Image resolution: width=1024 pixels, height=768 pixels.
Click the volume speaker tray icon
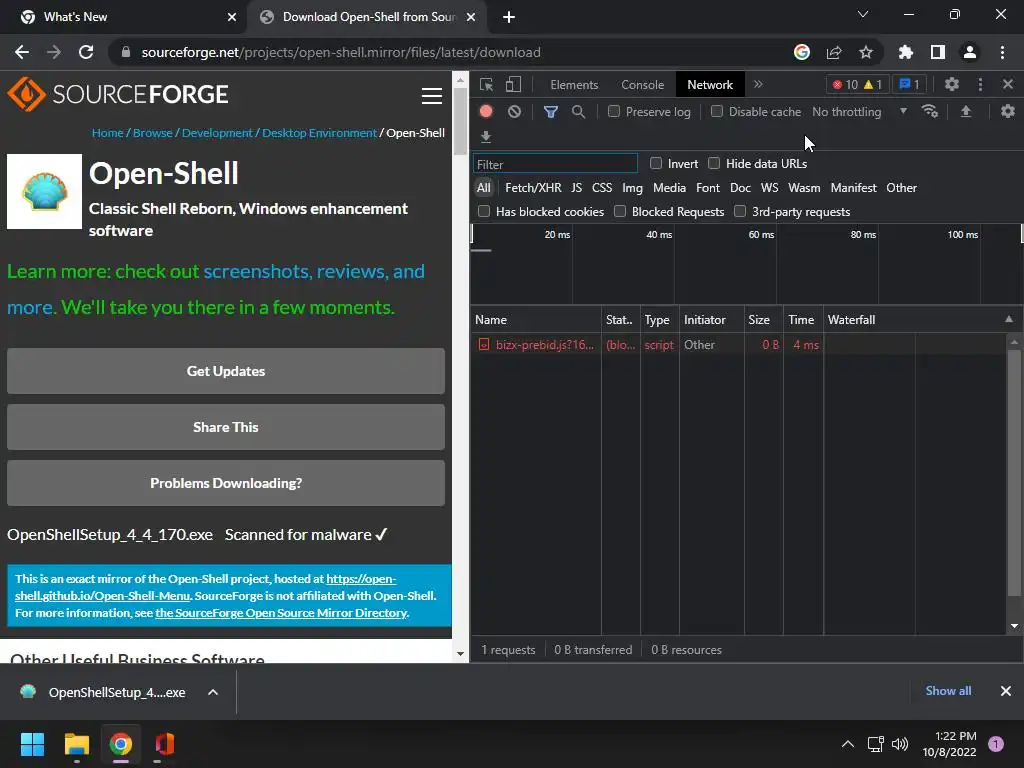tap(900, 744)
